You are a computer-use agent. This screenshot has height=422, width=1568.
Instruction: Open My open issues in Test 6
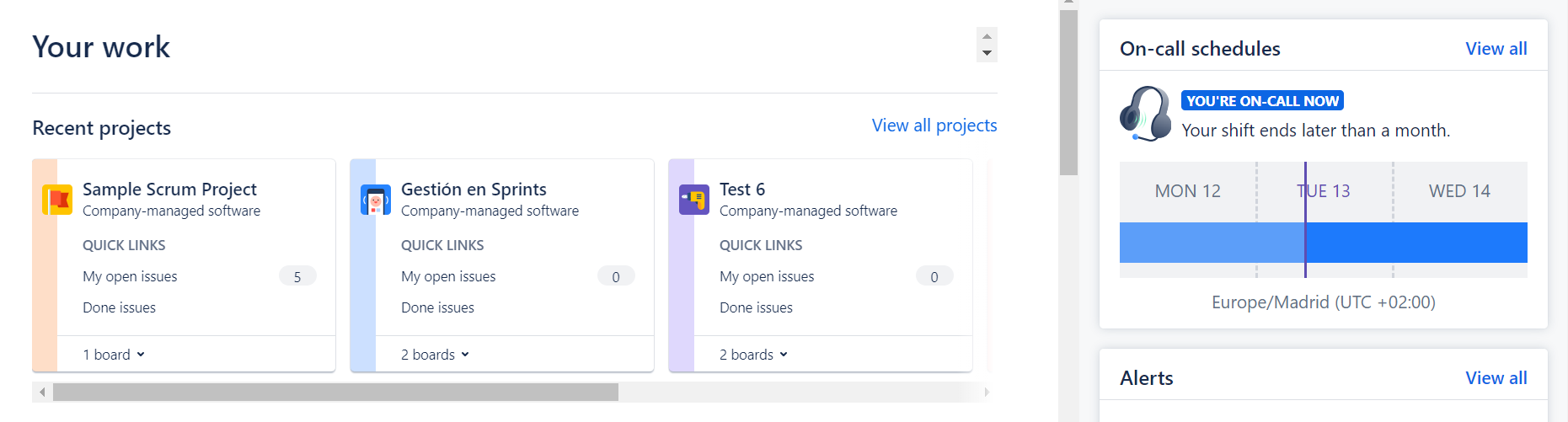point(767,276)
